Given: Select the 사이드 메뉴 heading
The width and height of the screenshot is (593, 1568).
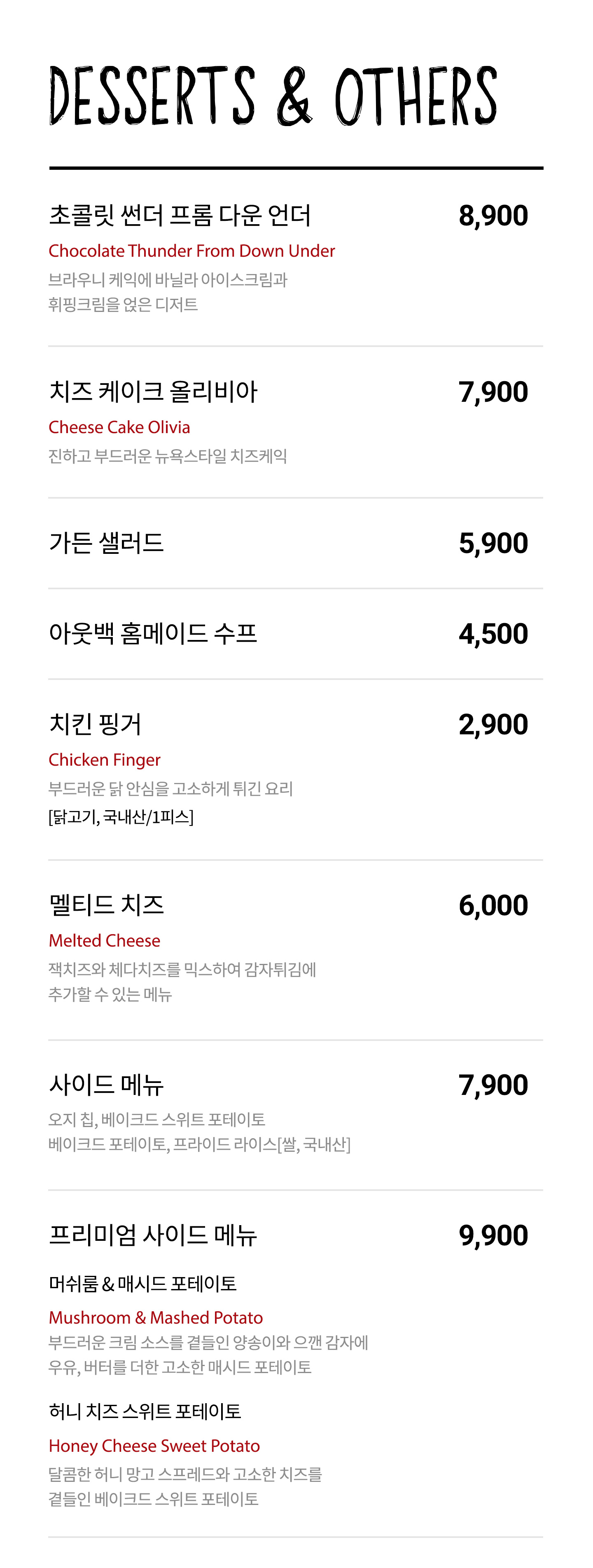Looking at the screenshot, I should click(x=106, y=1085).
